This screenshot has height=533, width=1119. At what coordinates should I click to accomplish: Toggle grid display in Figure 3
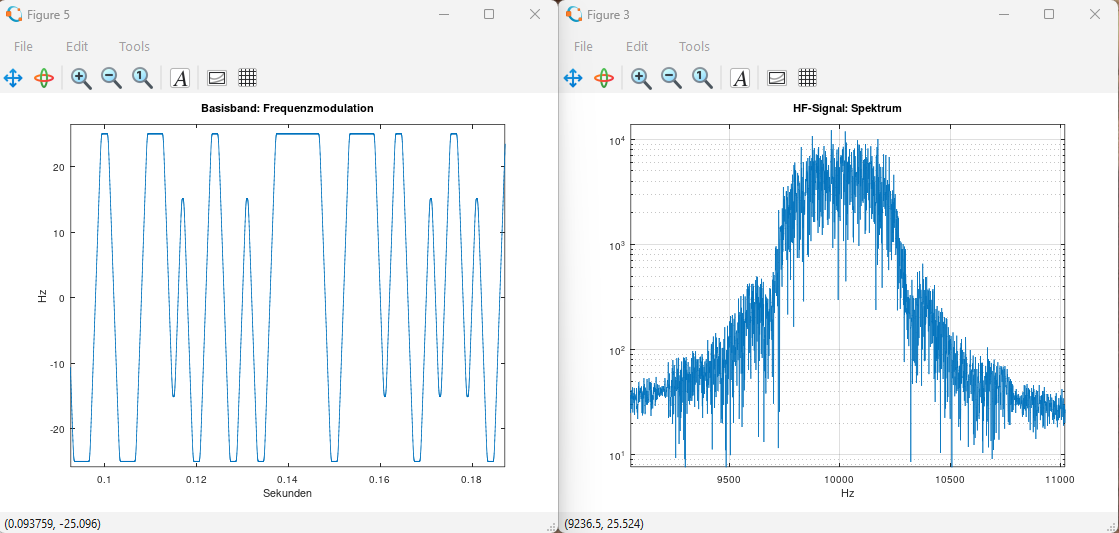808,78
